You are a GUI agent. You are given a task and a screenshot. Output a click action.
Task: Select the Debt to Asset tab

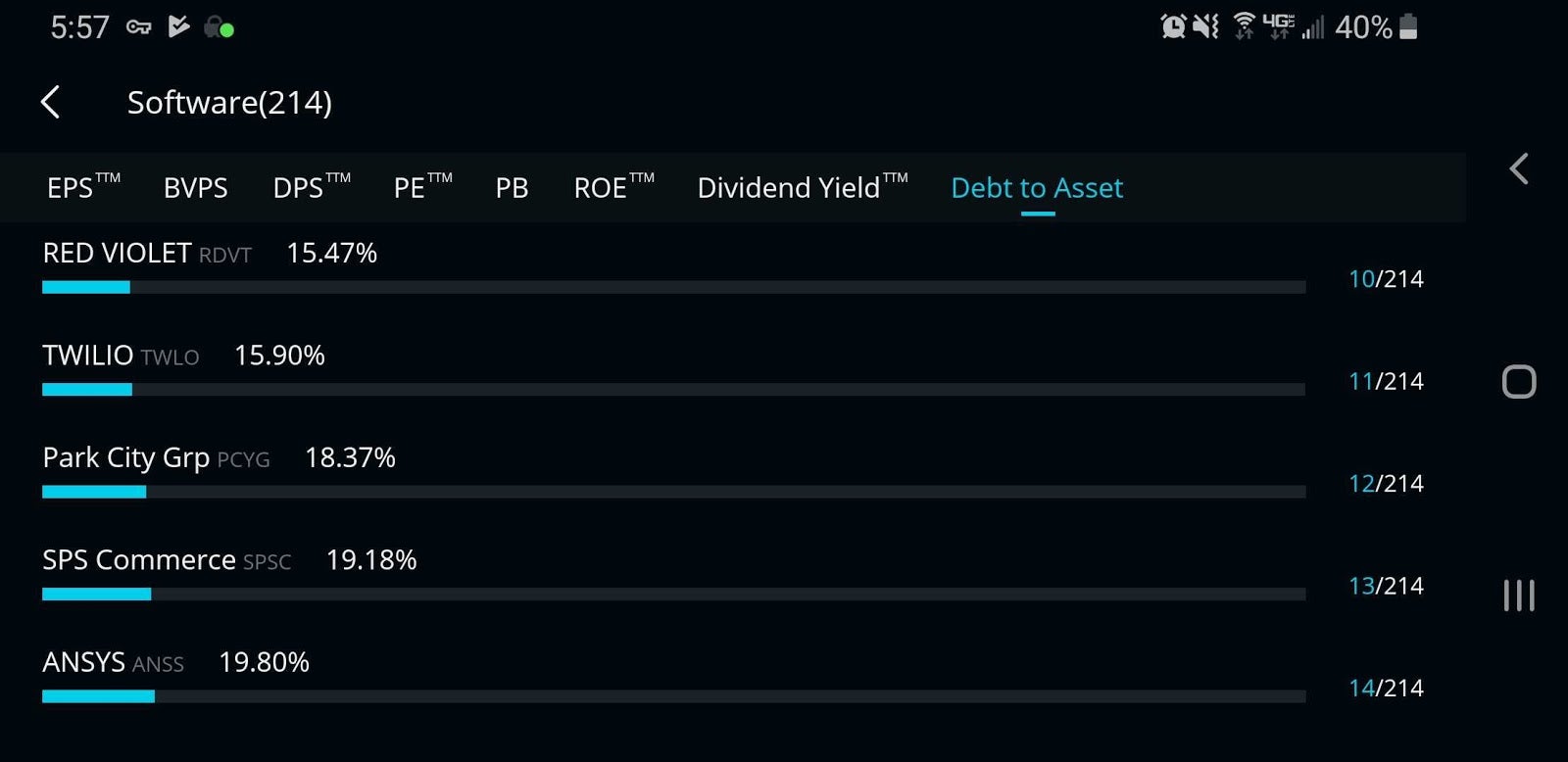tap(1037, 187)
